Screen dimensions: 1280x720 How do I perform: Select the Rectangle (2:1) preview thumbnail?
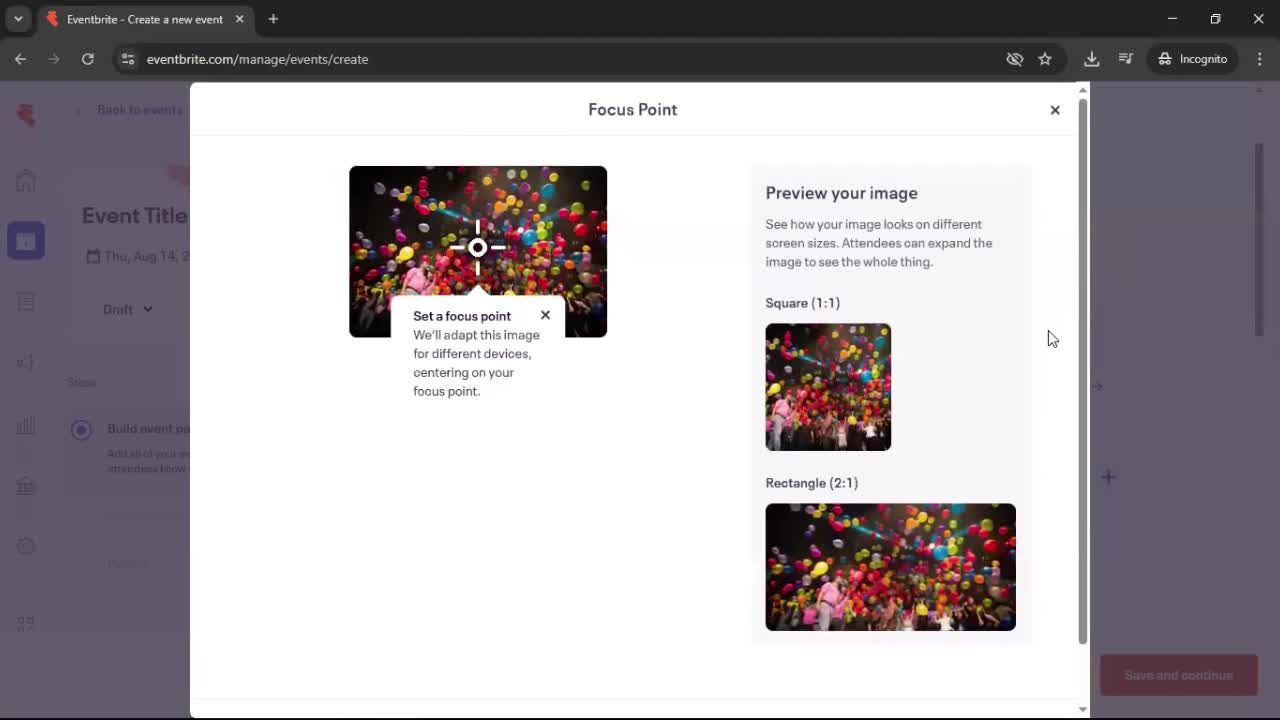tap(890, 567)
